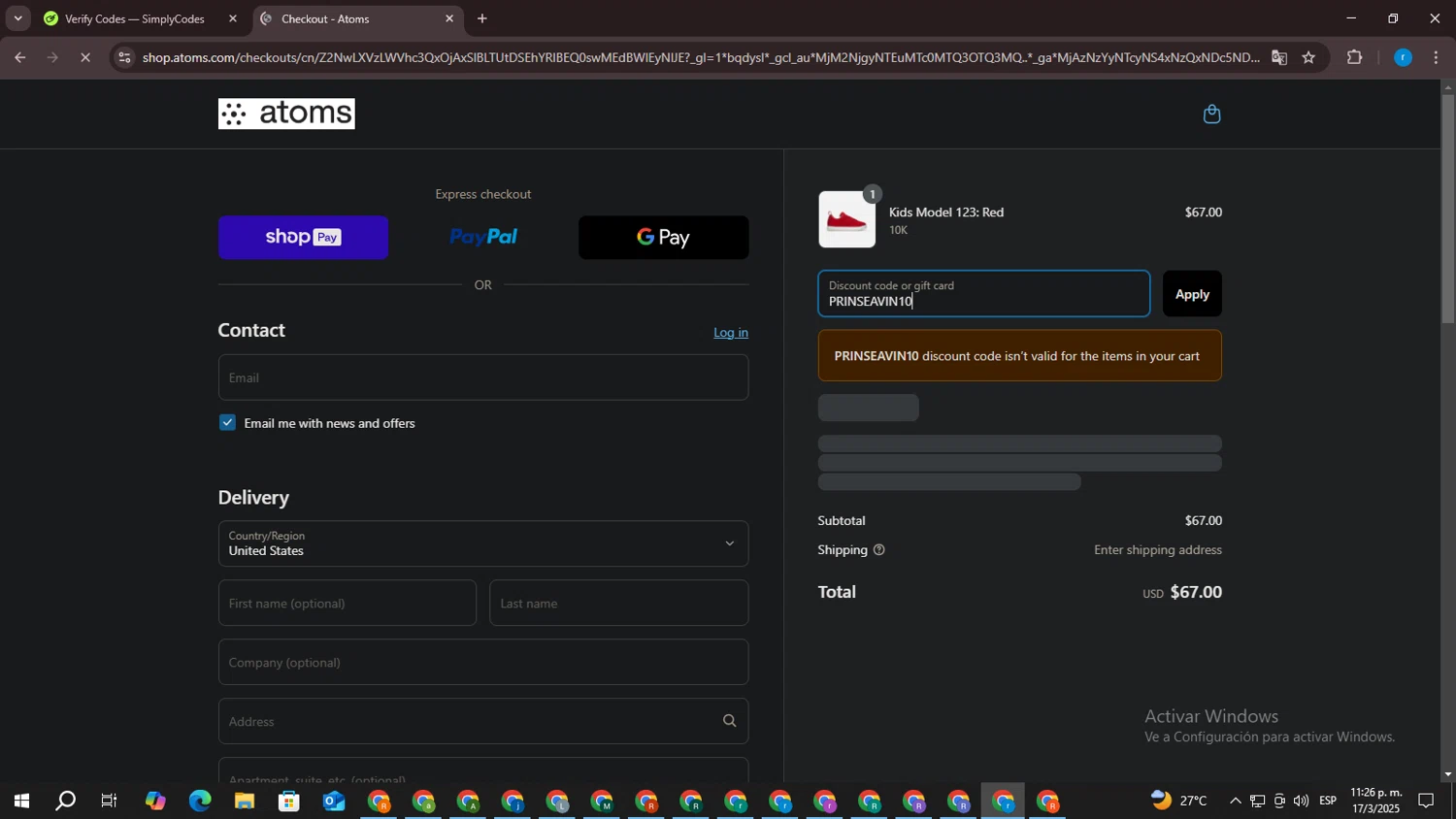This screenshot has height=819, width=1456.
Task: Stop loading the page
Action: 85,58
